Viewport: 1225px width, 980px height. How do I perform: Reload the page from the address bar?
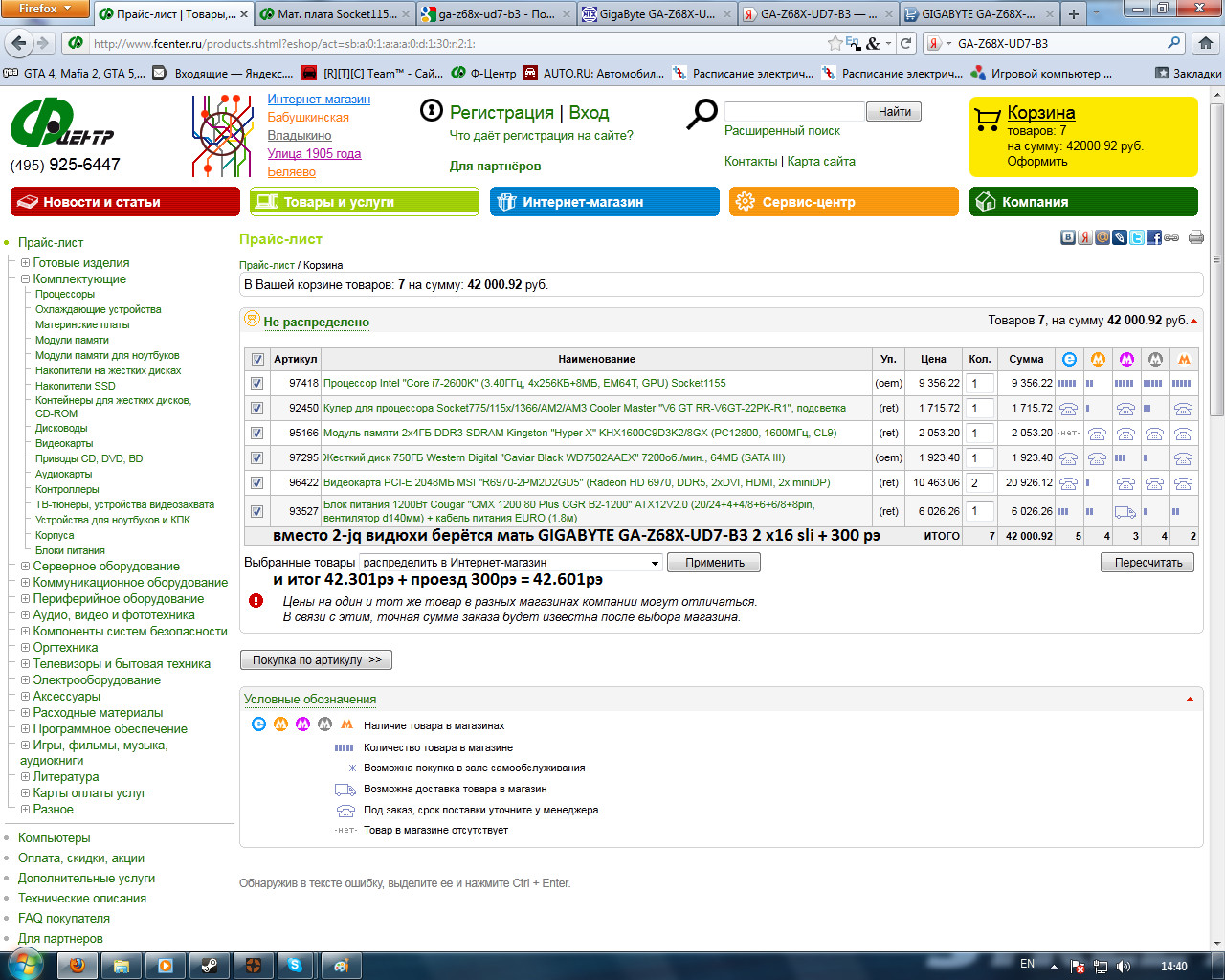[x=905, y=43]
